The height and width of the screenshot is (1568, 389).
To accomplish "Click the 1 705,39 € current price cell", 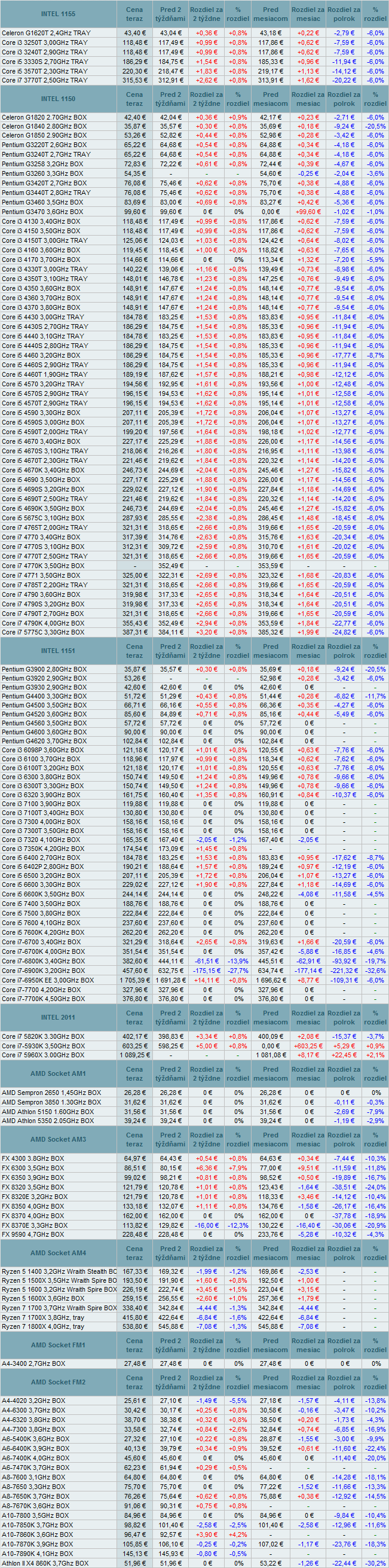I will point(134,980).
